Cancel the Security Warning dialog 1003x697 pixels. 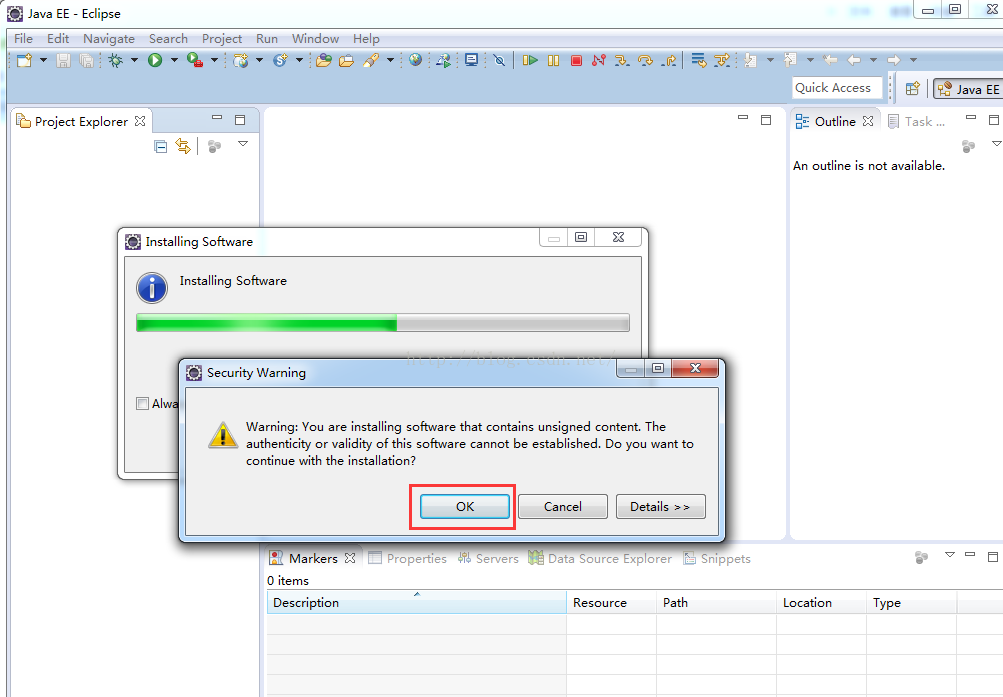[563, 507]
